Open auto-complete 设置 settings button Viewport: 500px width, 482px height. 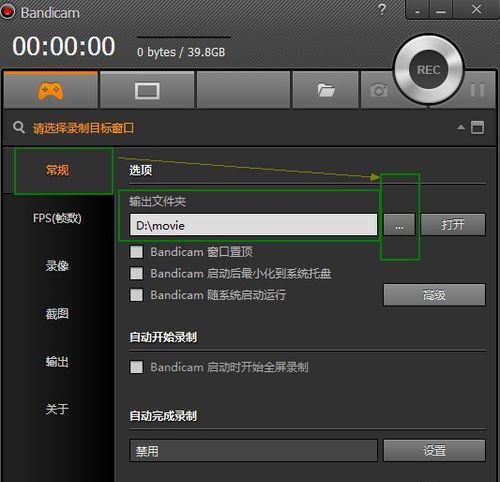434,450
